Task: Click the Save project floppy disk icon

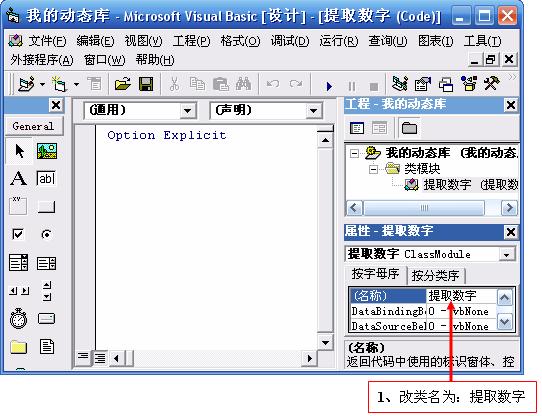Action: tap(146, 84)
